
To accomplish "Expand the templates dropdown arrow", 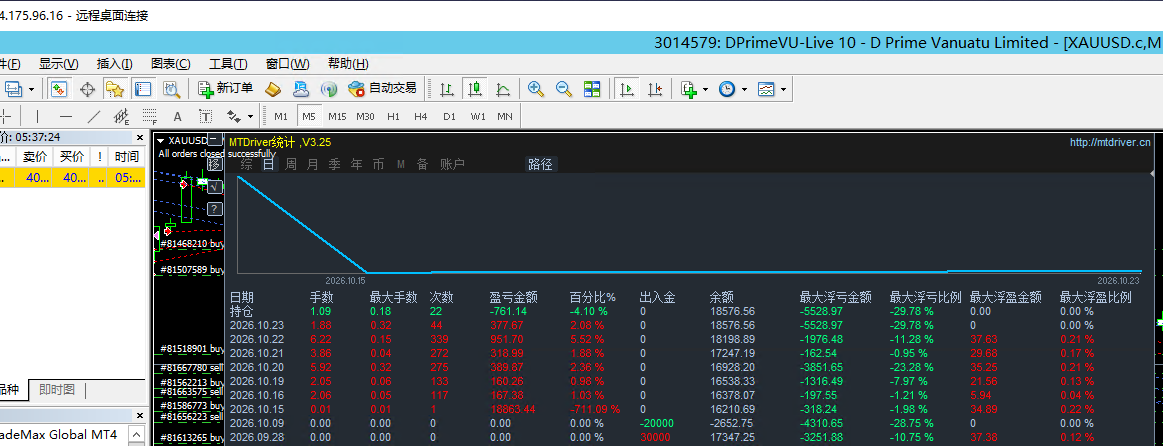I will point(783,90).
